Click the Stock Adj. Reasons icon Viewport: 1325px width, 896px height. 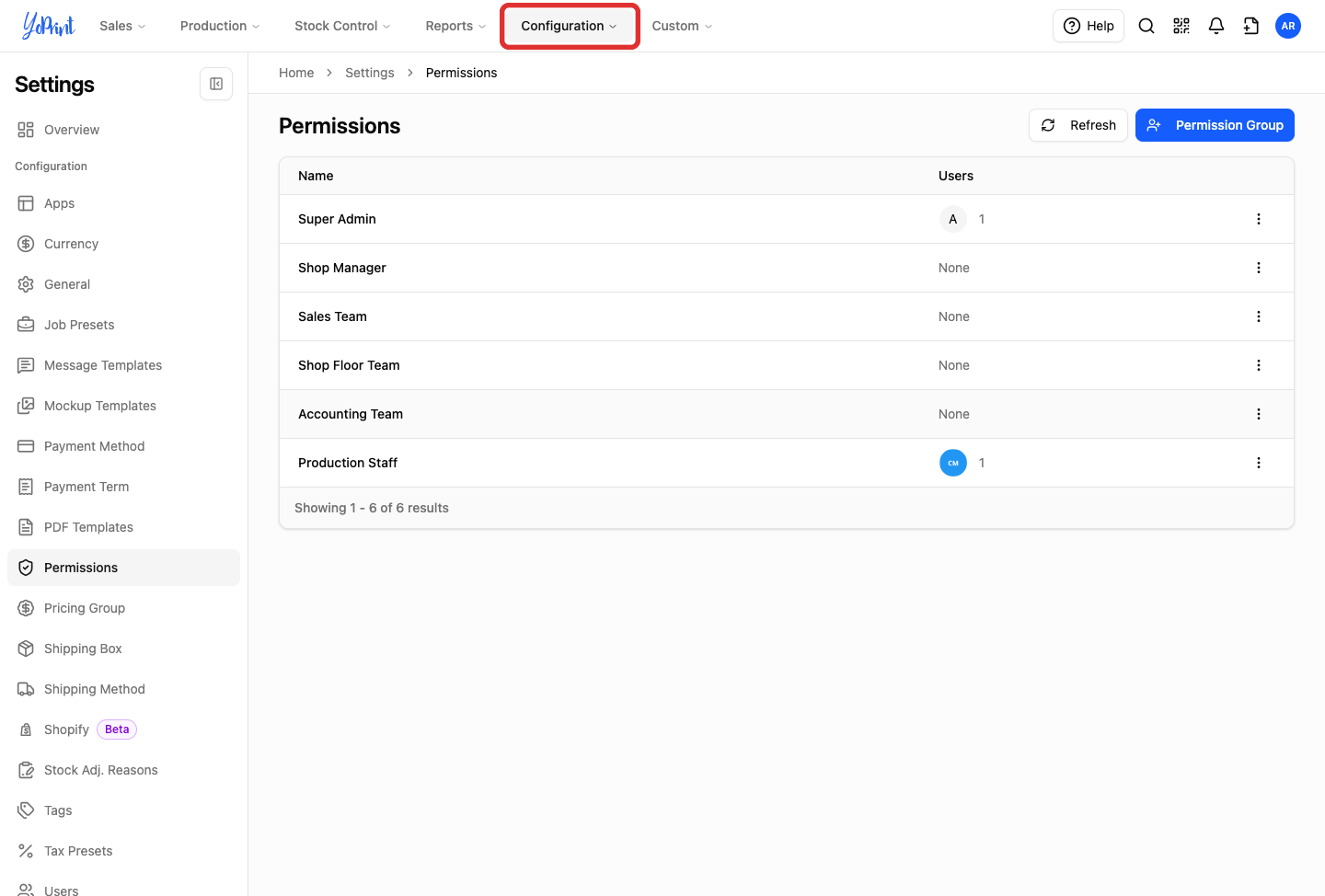[26, 770]
